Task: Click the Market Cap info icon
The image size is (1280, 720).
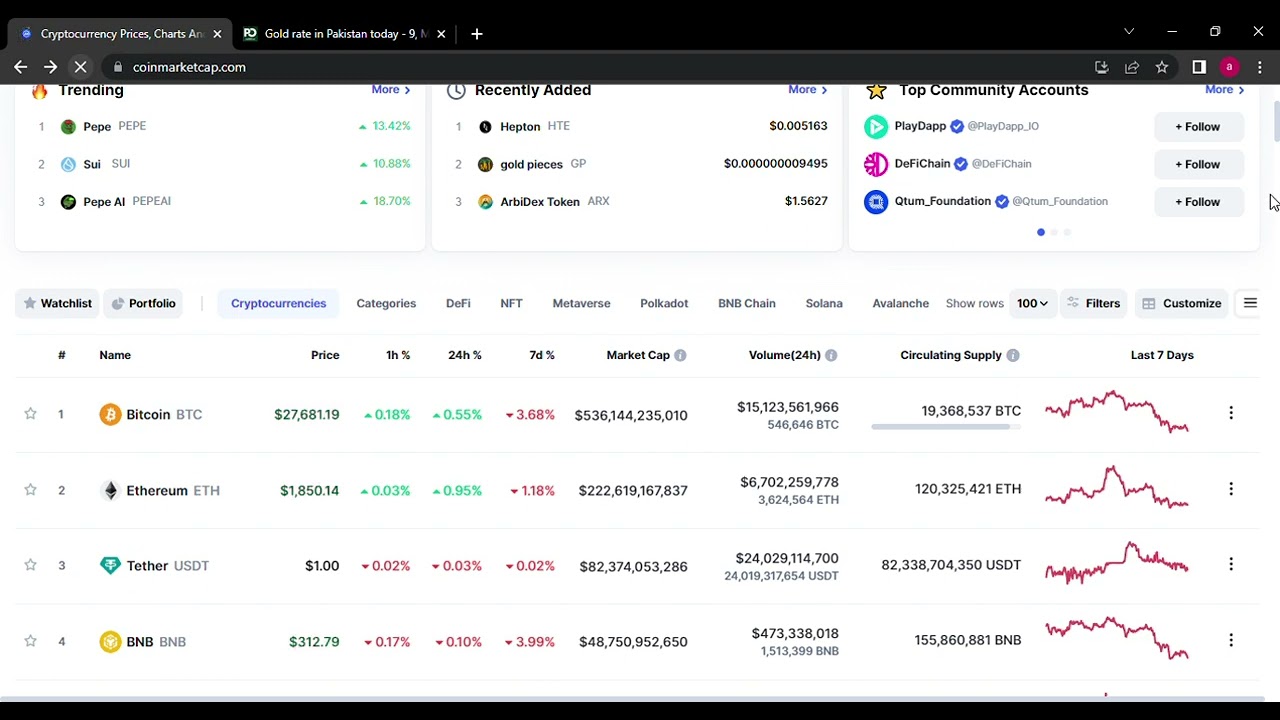Action: point(680,355)
